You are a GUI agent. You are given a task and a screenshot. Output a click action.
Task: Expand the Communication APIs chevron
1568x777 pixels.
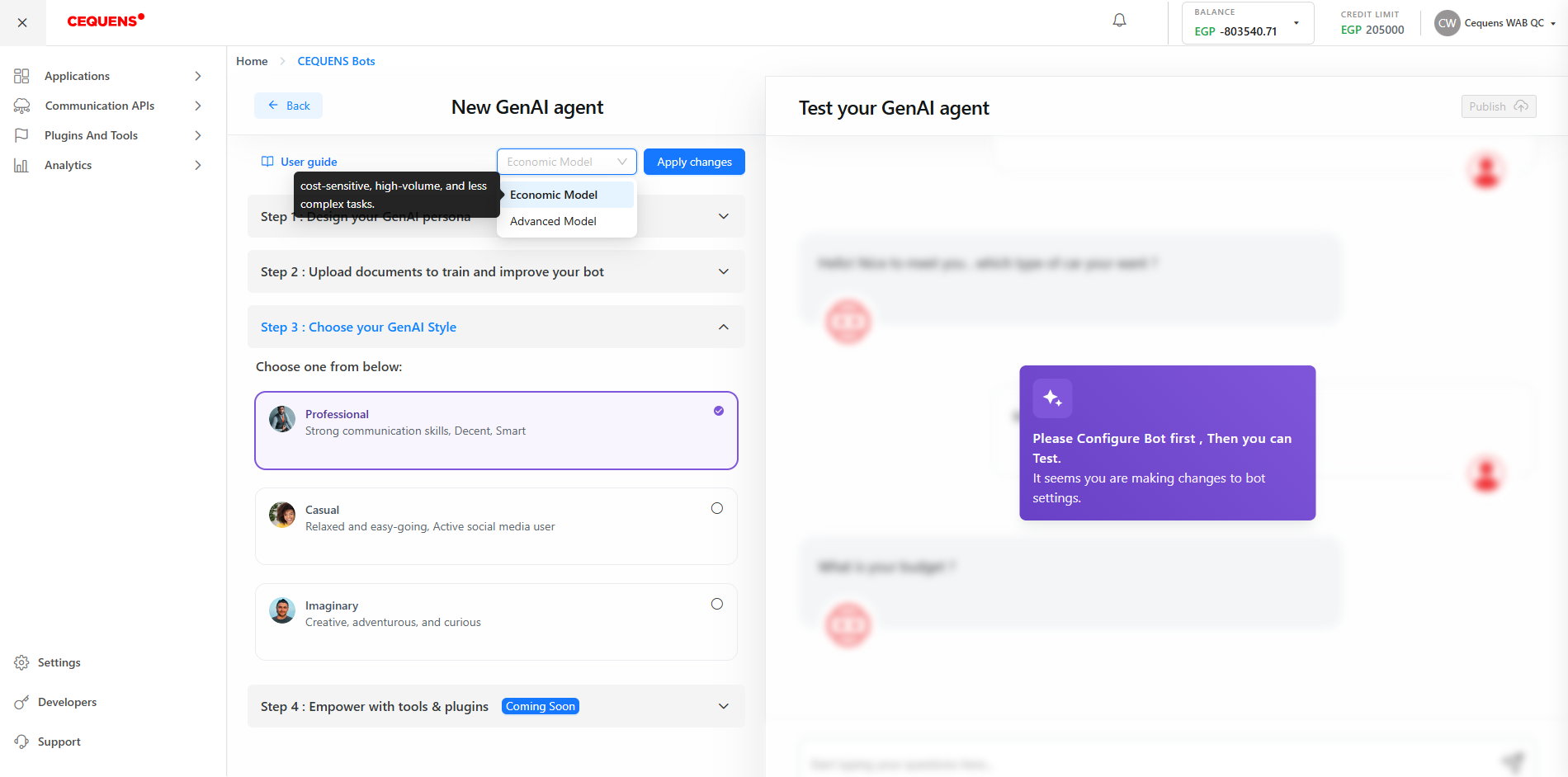[197, 106]
